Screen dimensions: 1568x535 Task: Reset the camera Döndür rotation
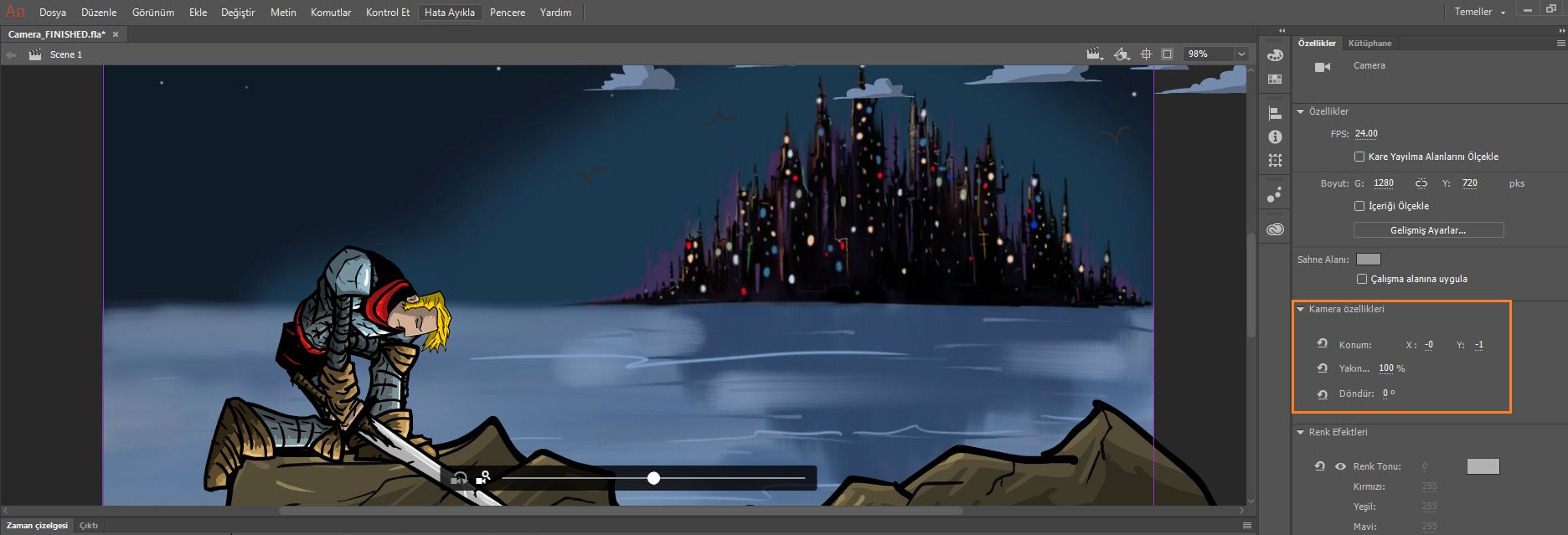click(x=1323, y=394)
